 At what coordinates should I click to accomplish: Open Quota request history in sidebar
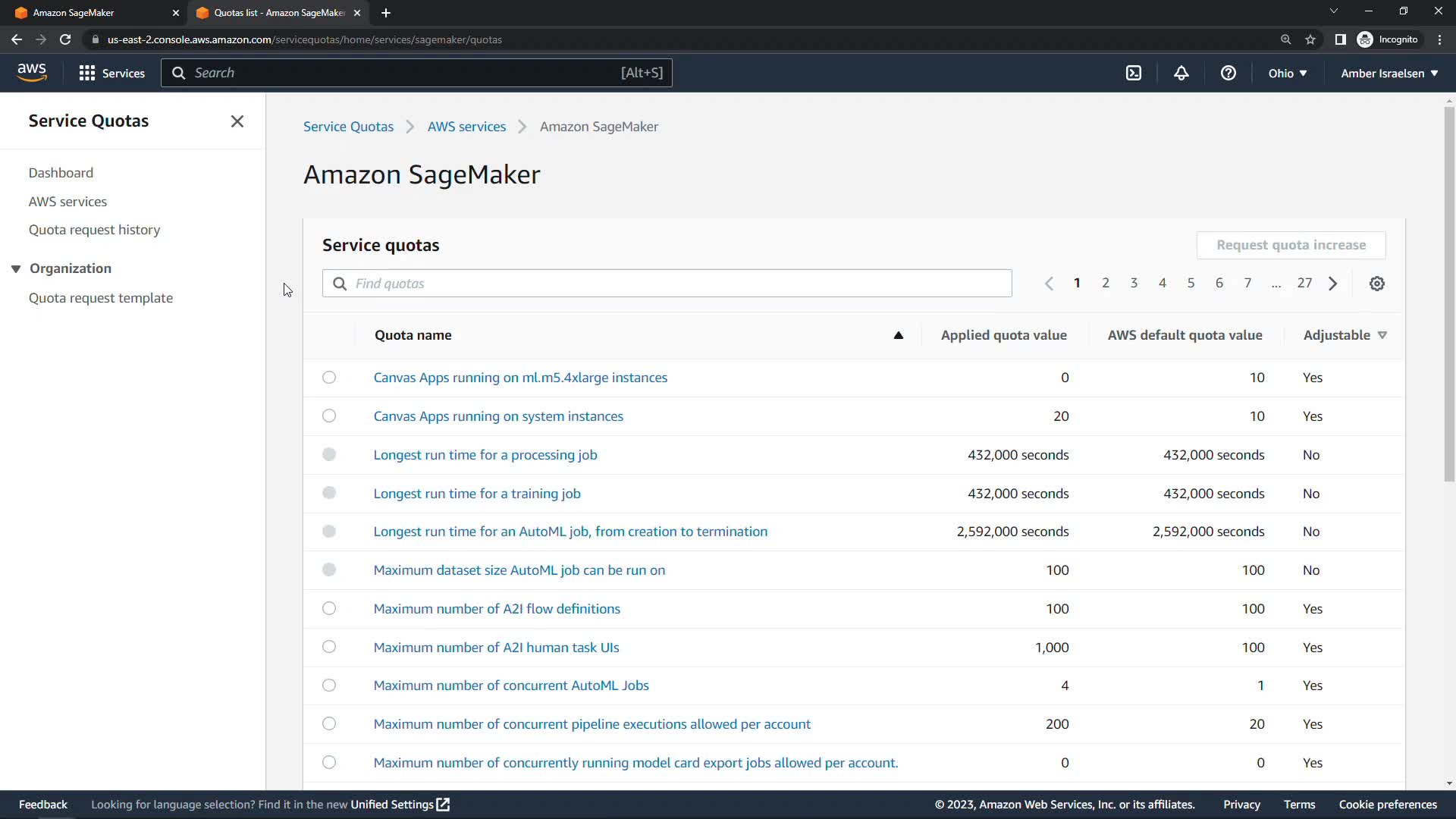pyautogui.click(x=94, y=230)
